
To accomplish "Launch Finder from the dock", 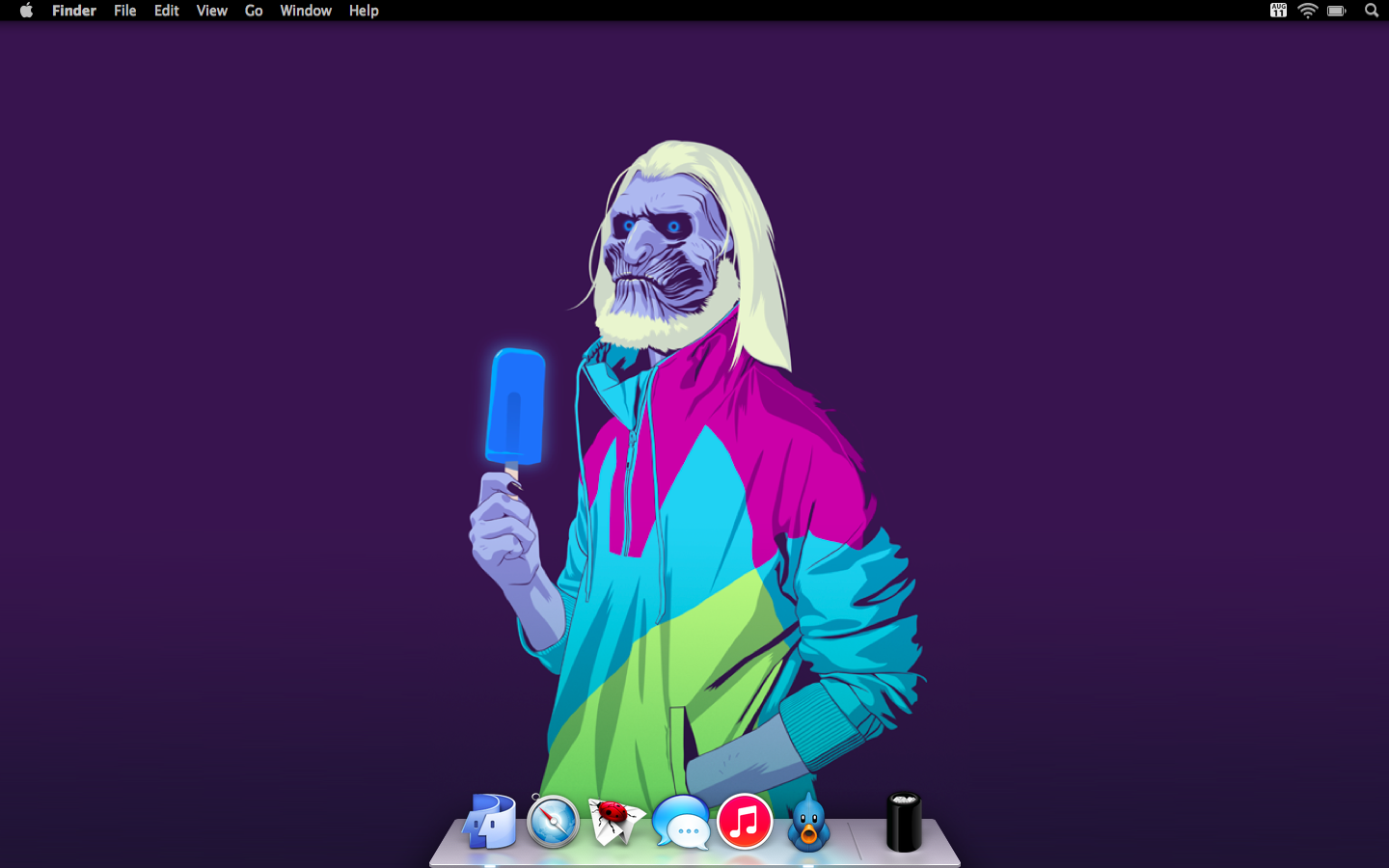I will pyautogui.click(x=490, y=822).
